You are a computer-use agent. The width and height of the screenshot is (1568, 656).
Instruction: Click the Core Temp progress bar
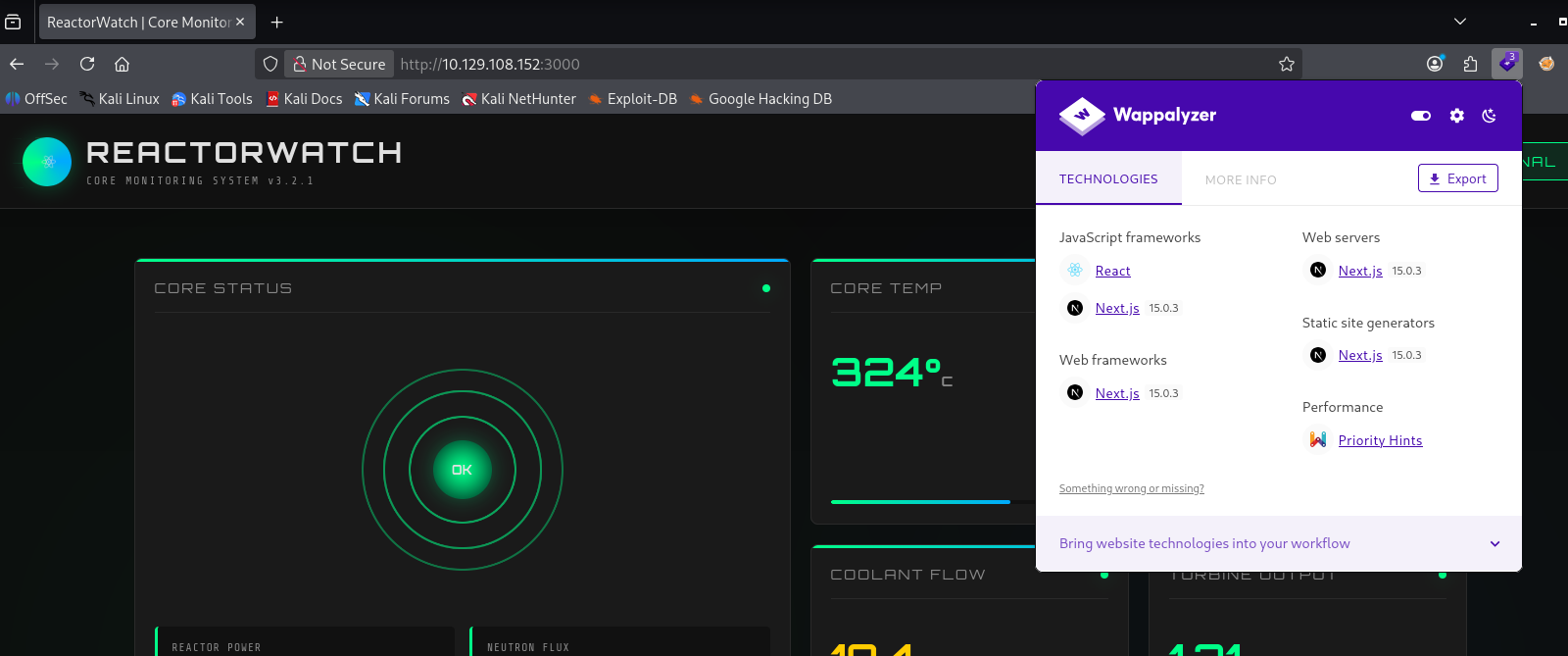(x=933, y=502)
